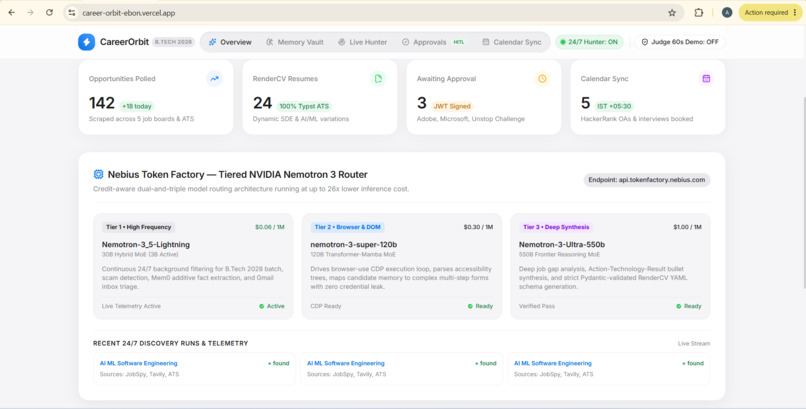Image resolution: width=806 pixels, height=409 pixels.
Task: Open the Live Hunter tab
Action: tap(362, 42)
